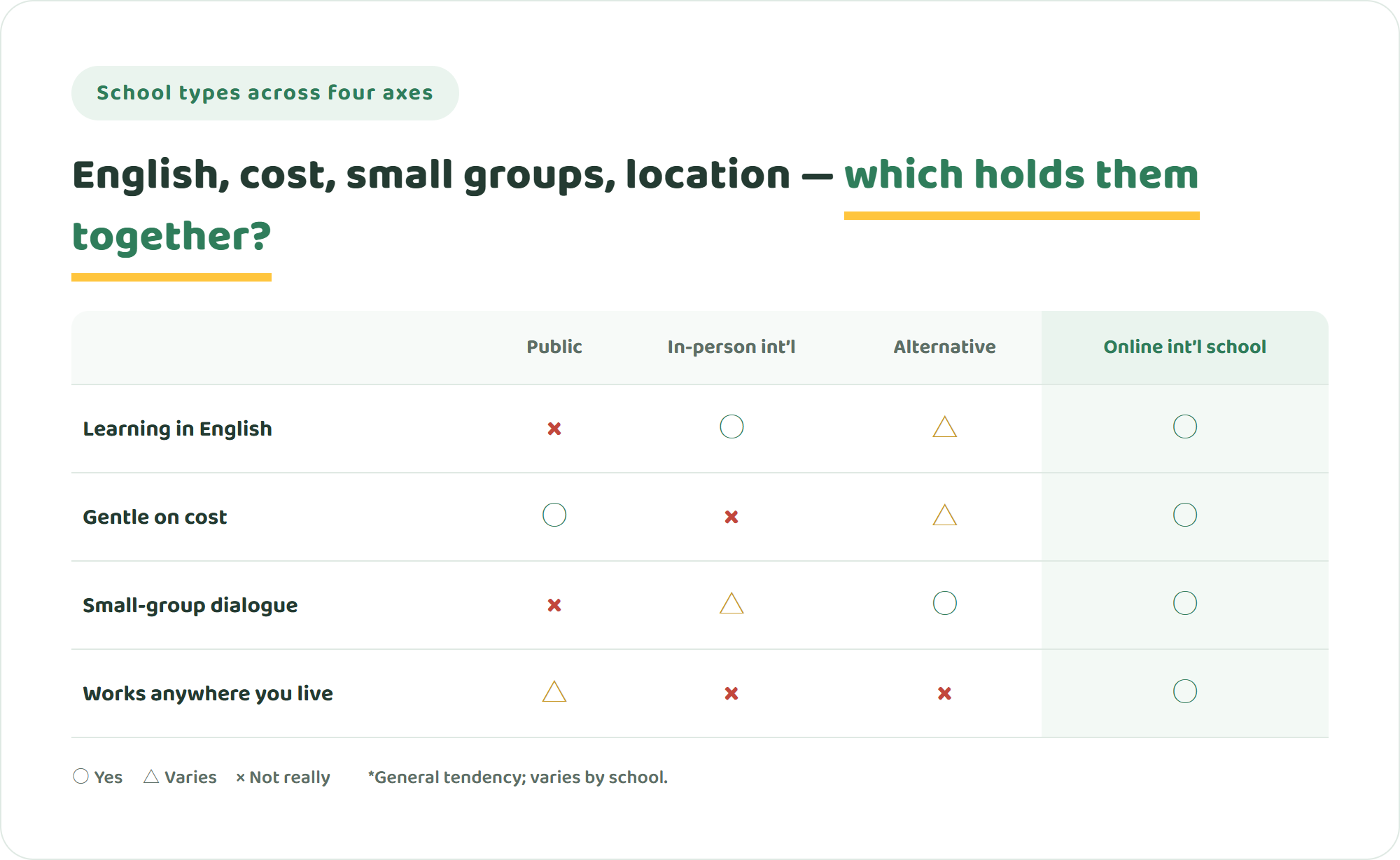Click the cross for In-person int'l, Gentle on cost

point(731,517)
